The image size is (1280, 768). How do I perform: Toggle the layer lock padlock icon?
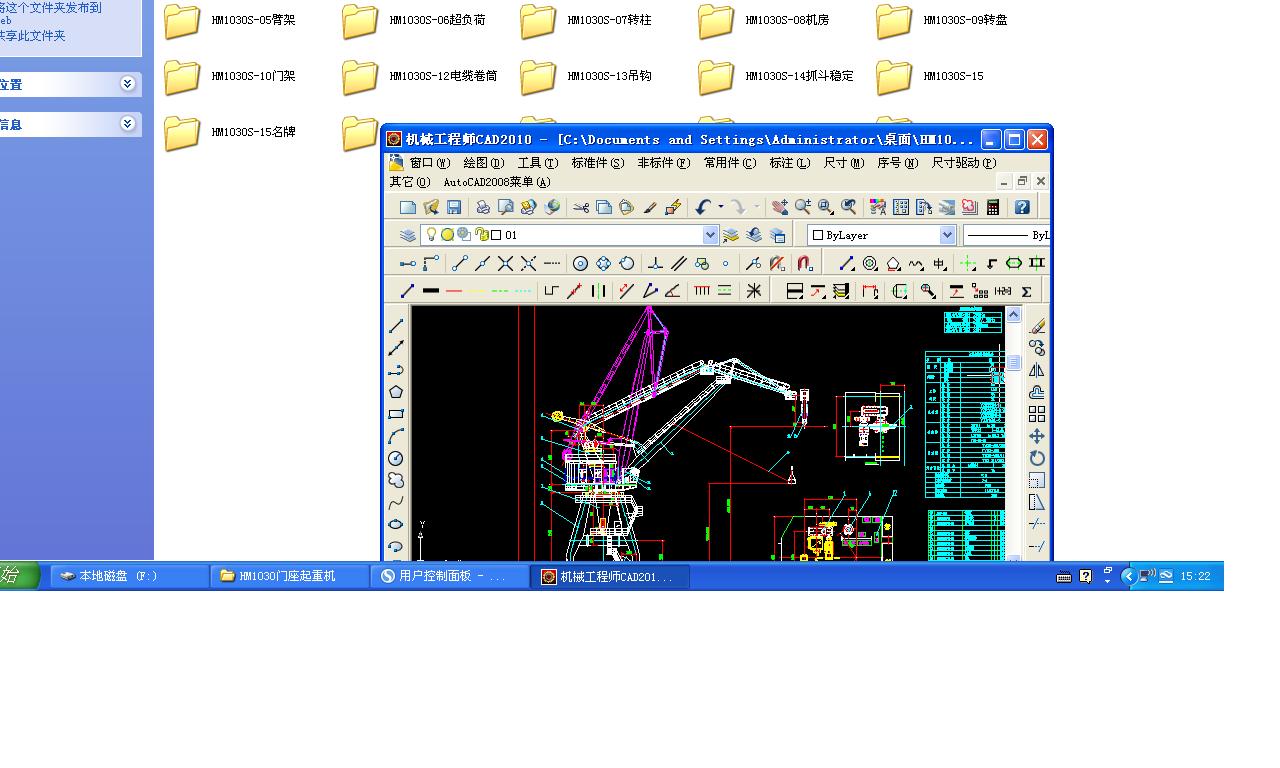pyautogui.click(x=481, y=235)
